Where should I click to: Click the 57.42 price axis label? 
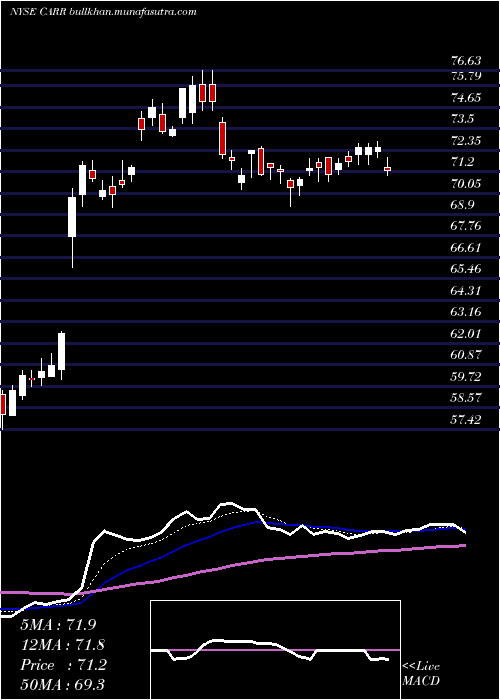[x=467, y=419]
